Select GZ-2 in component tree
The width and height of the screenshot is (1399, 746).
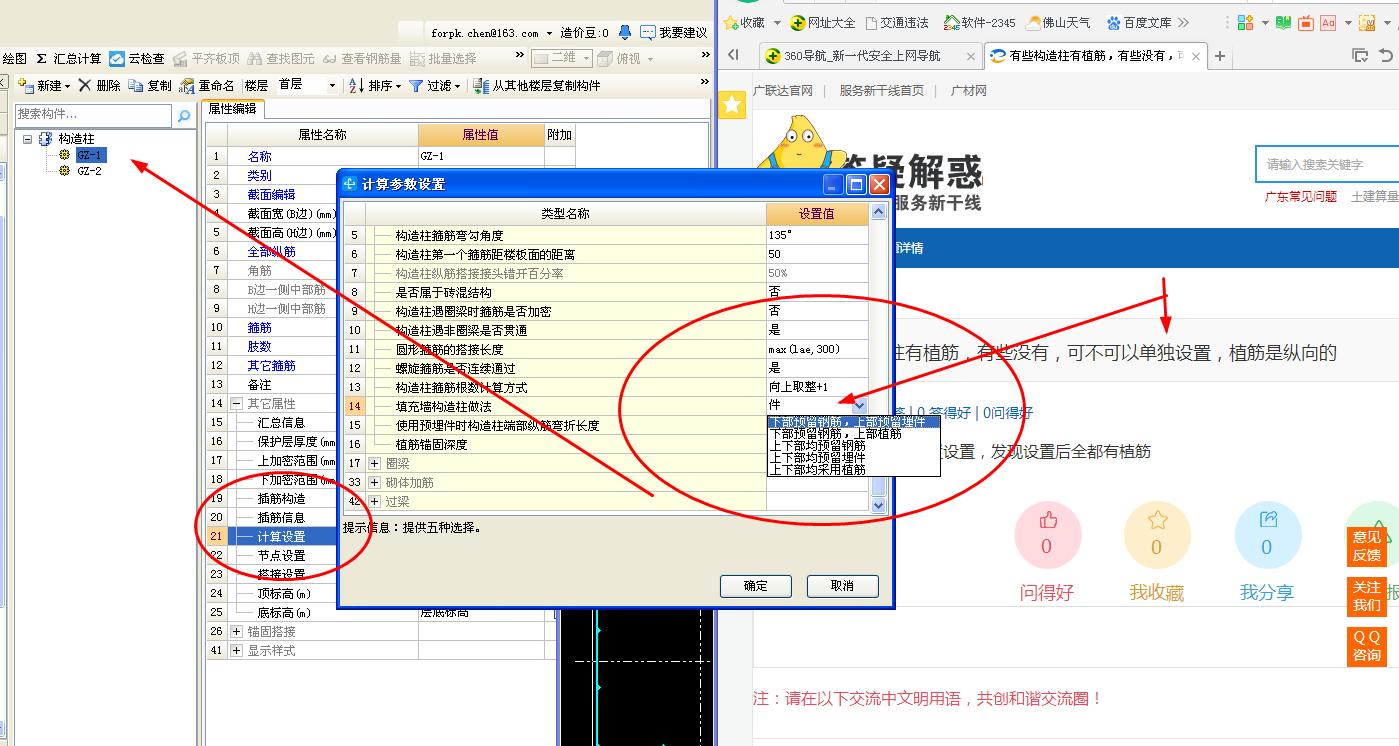(89, 171)
